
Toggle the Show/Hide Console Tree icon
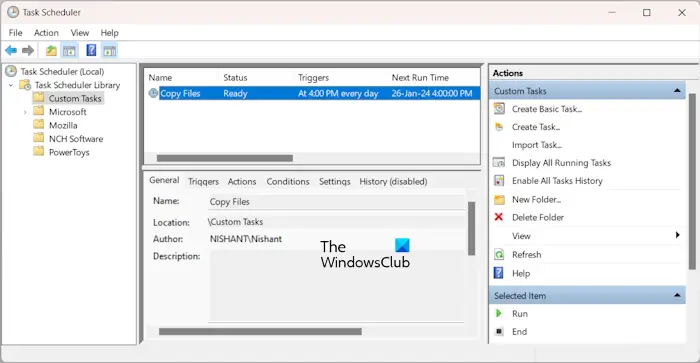pos(69,50)
